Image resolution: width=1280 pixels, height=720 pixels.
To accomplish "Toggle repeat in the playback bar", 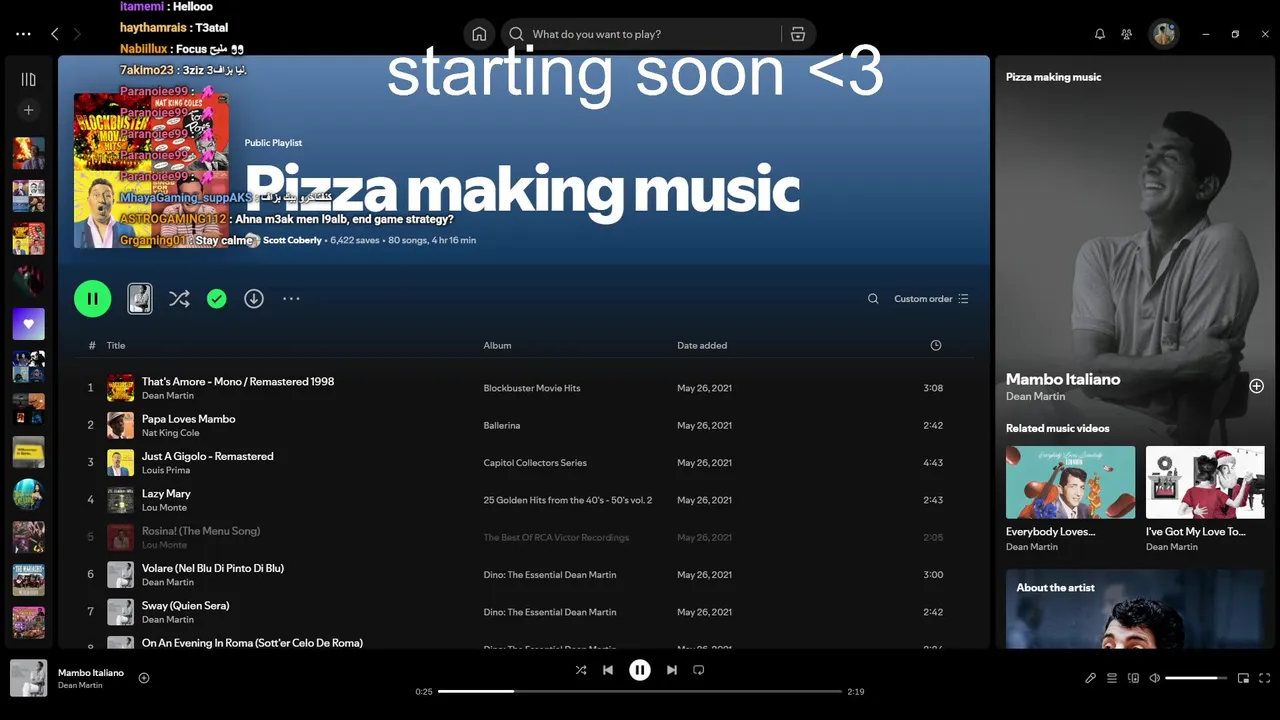I will [x=699, y=670].
